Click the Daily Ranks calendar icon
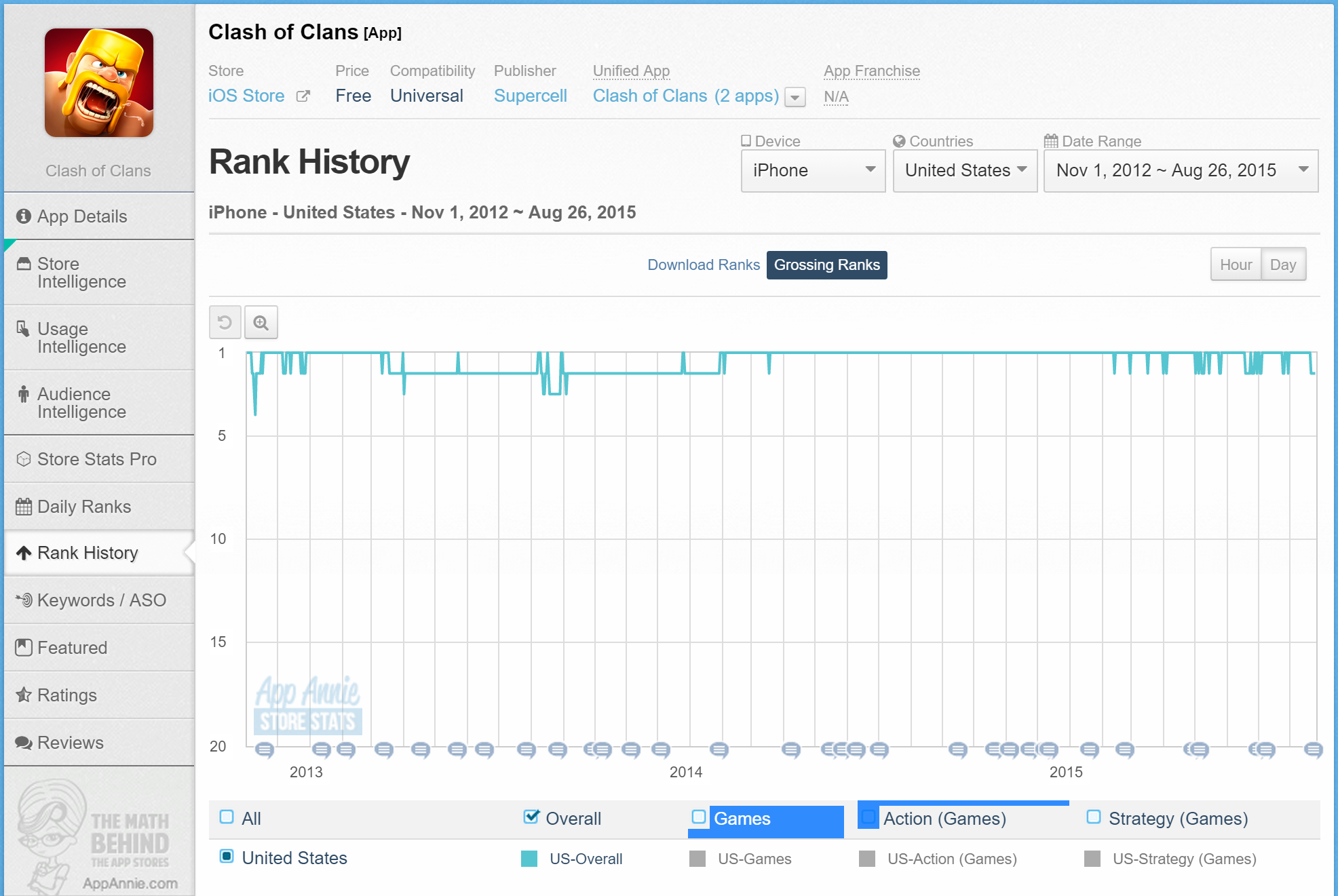This screenshot has width=1338, height=896. click(x=24, y=507)
